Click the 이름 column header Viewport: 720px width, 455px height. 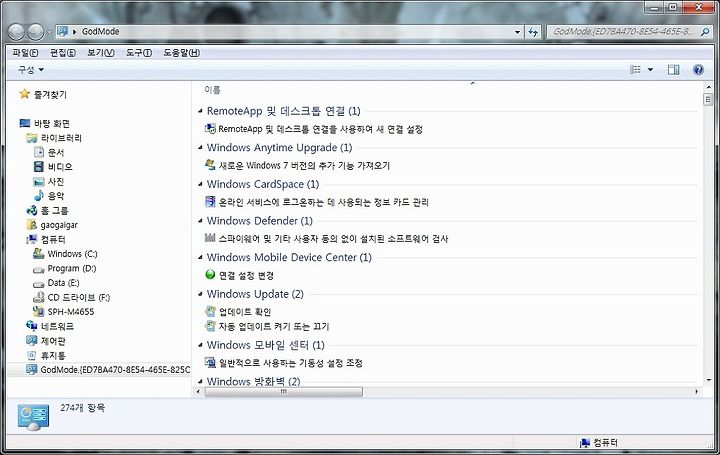click(x=213, y=90)
